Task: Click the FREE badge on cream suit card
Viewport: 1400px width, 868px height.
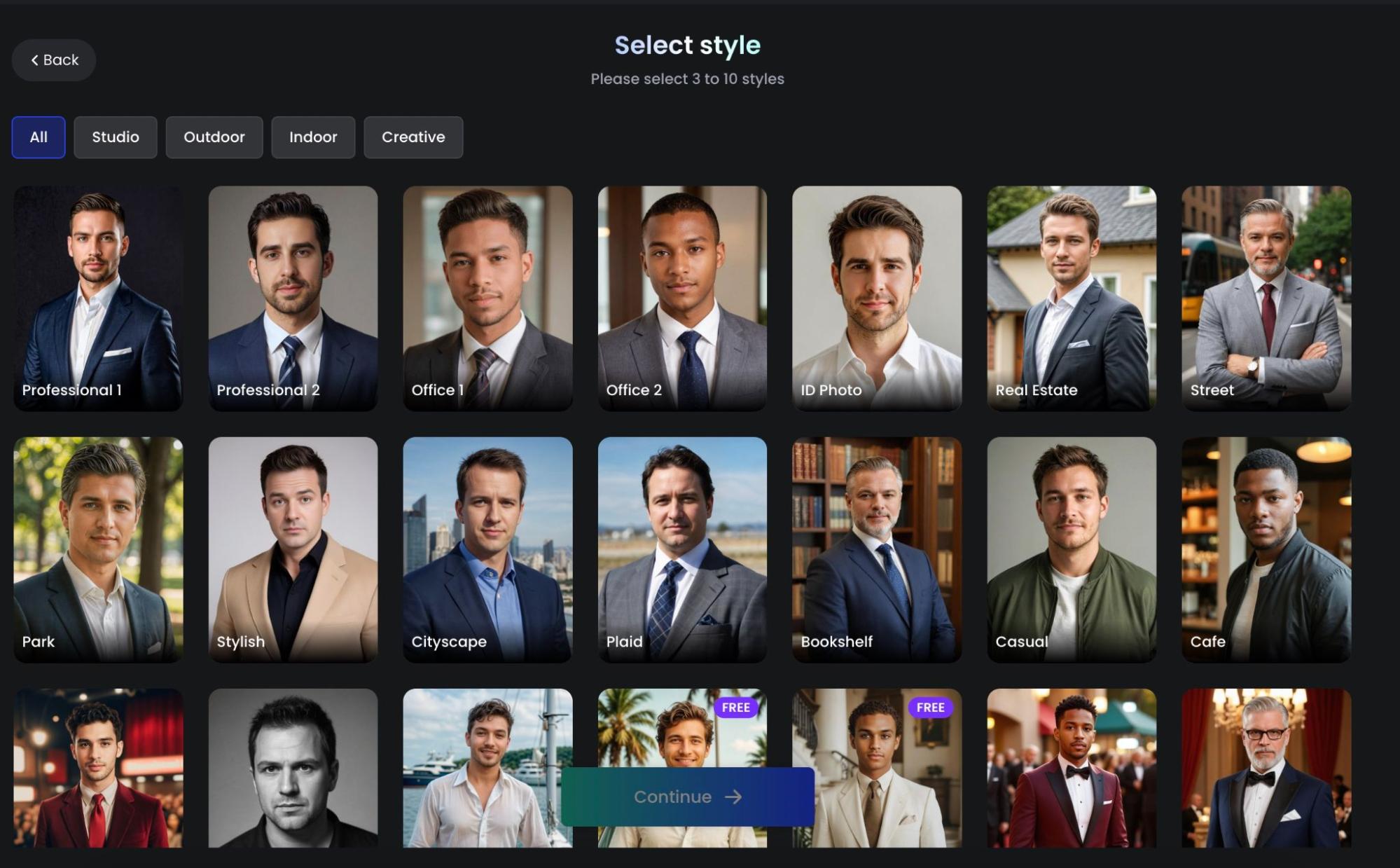Action: click(x=931, y=708)
